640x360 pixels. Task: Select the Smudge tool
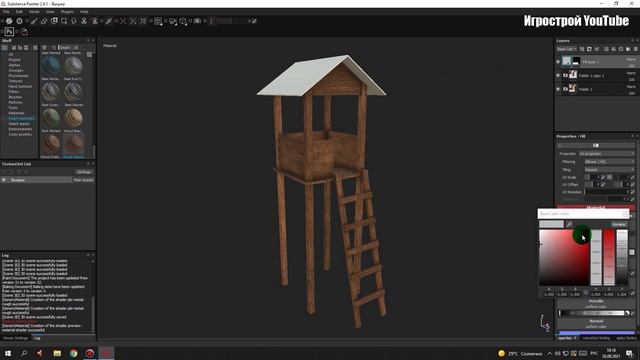click(x=74, y=21)
